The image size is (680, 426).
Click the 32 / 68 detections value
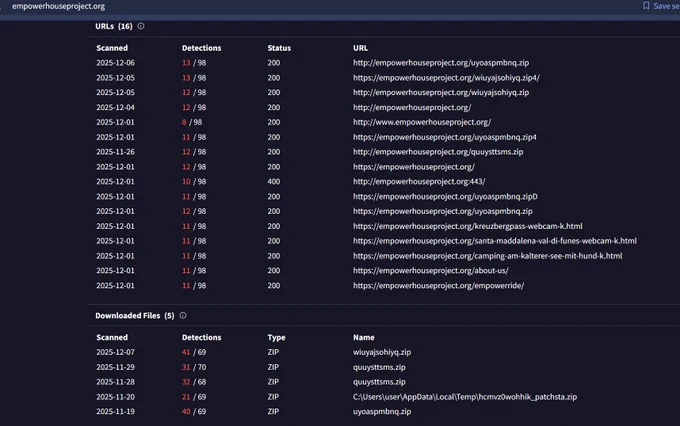coord(194,382)
